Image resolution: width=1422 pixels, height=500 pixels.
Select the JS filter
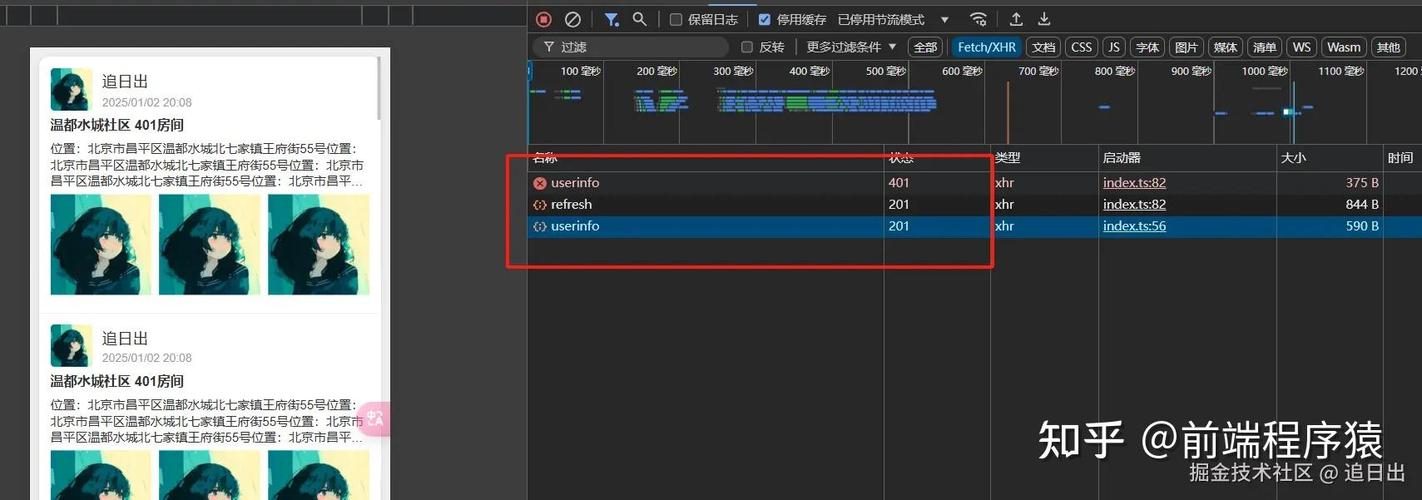point(1114,47)
